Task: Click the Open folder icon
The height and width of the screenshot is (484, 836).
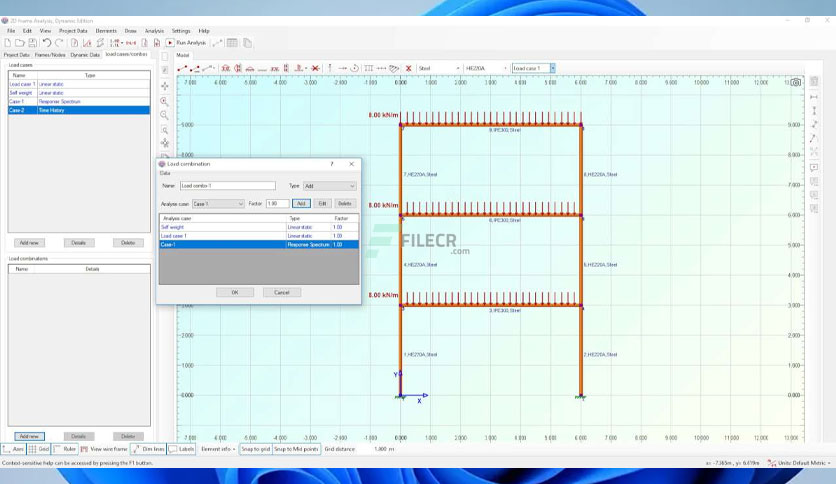Action: (x=20, y=43)
